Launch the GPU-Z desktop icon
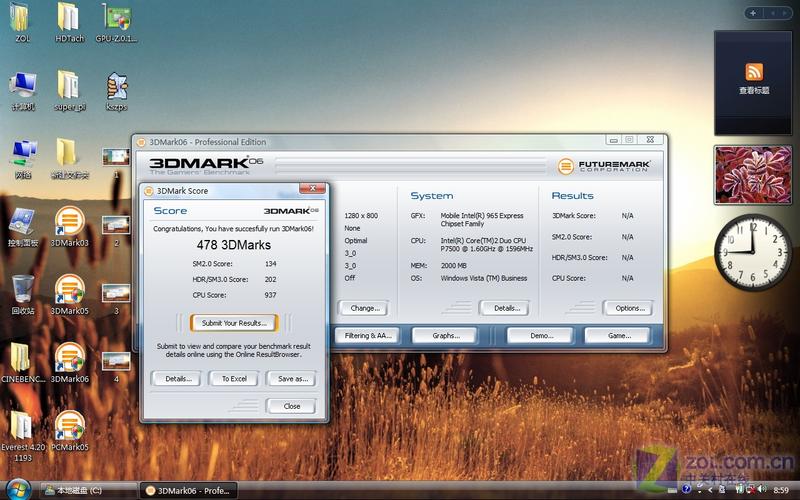The width and height of the screenshot is (800, 500). (x=116, y=22)
